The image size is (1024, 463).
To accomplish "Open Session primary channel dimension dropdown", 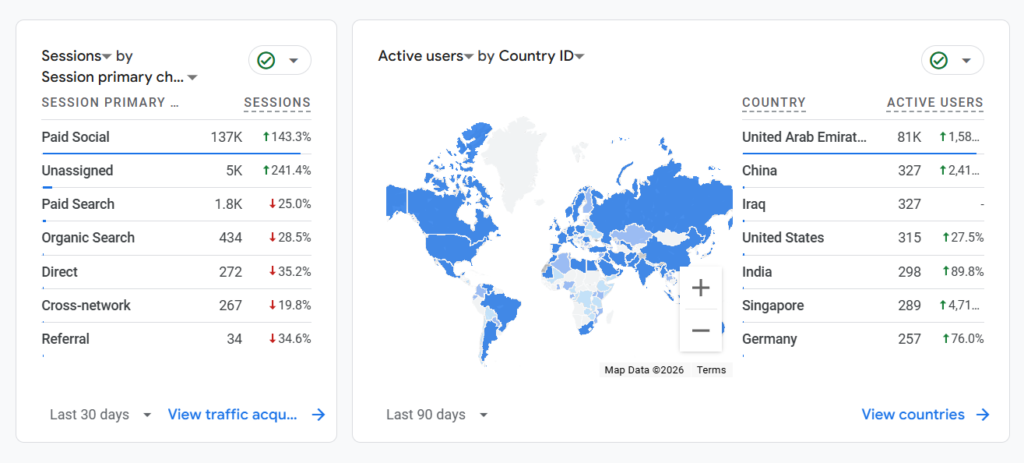I will pyautogui.click(x=193, y=78).
